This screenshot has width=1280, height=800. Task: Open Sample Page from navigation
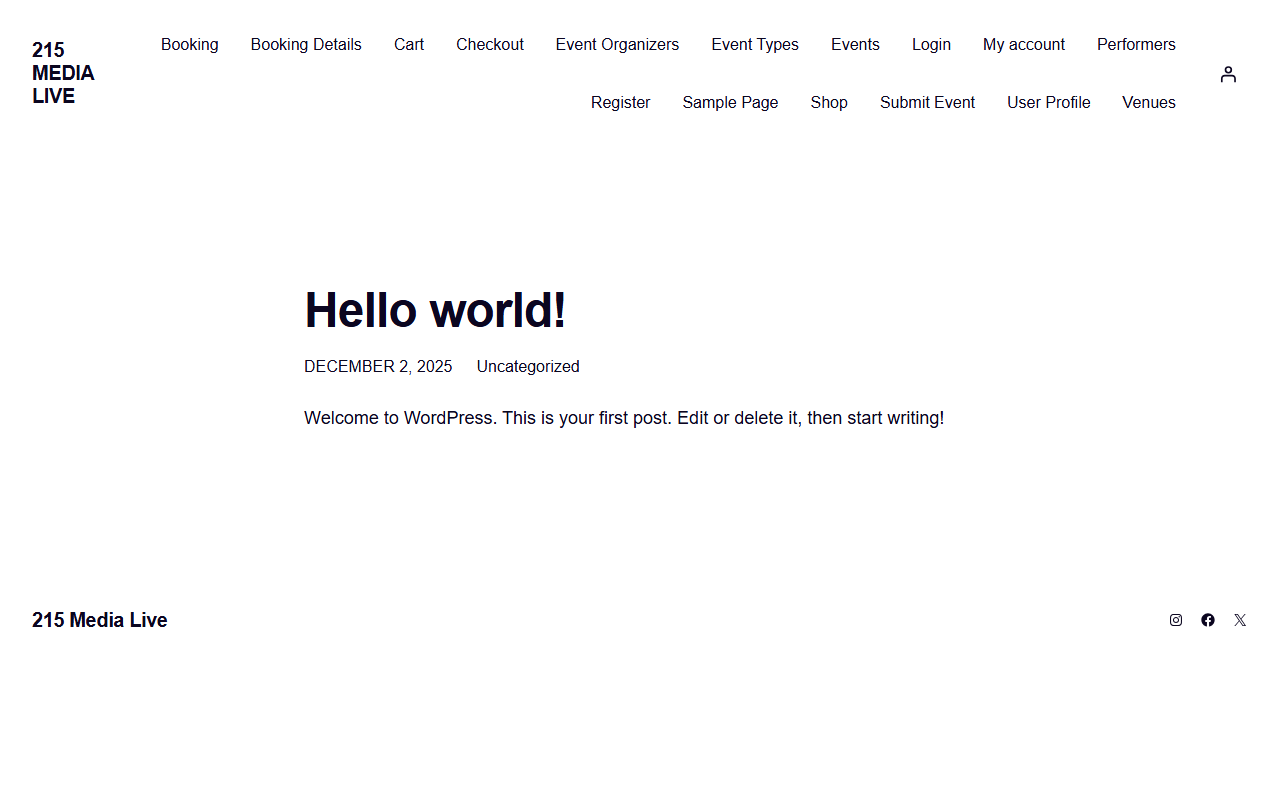(730, 102)
